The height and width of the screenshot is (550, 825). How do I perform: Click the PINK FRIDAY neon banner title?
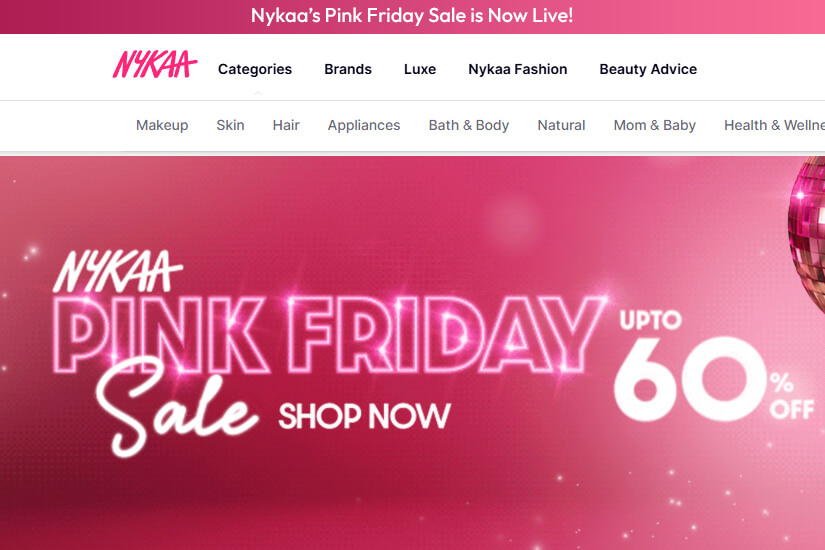coord(329,334)
